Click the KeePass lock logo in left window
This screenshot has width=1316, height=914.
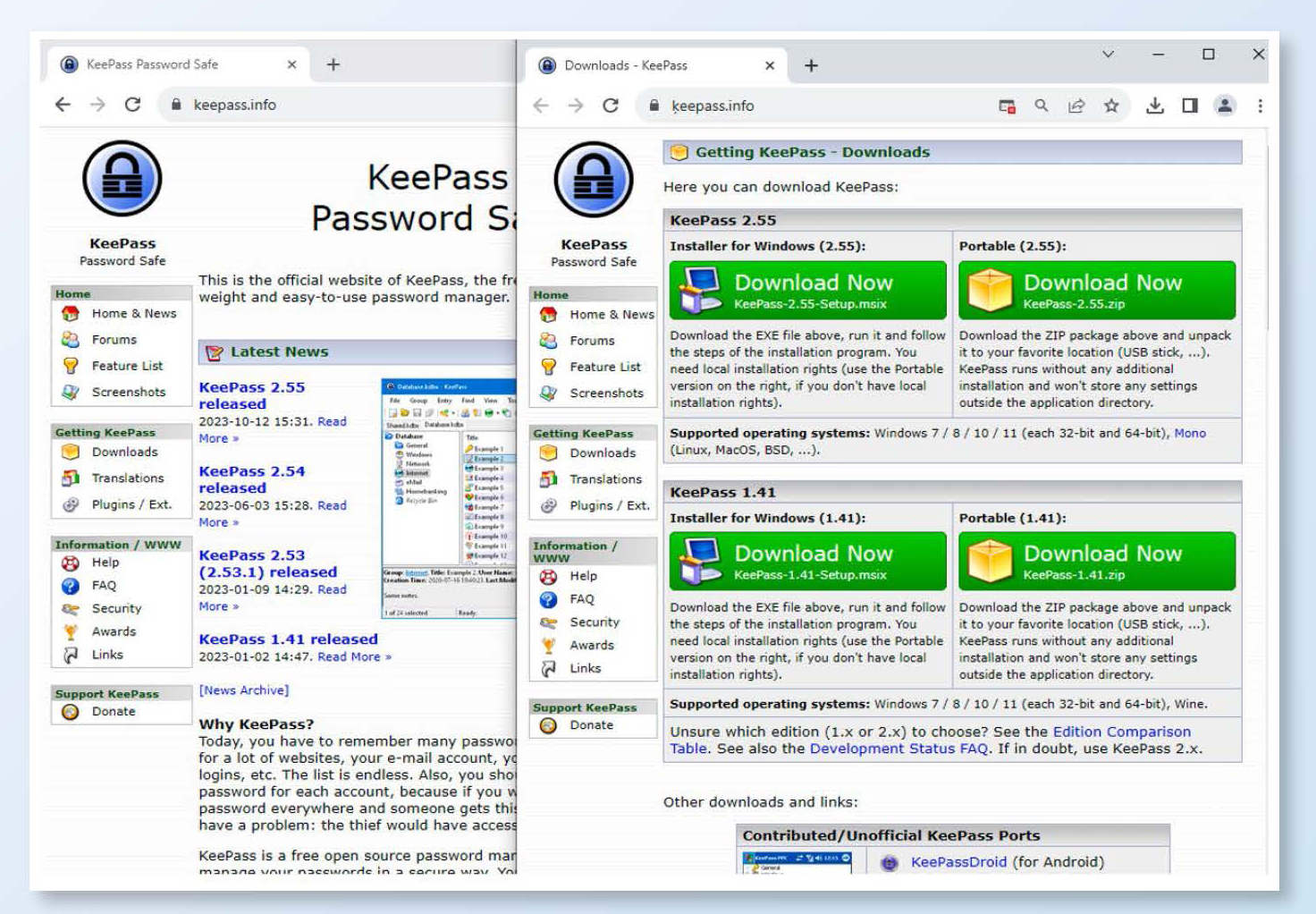(122, 179)
